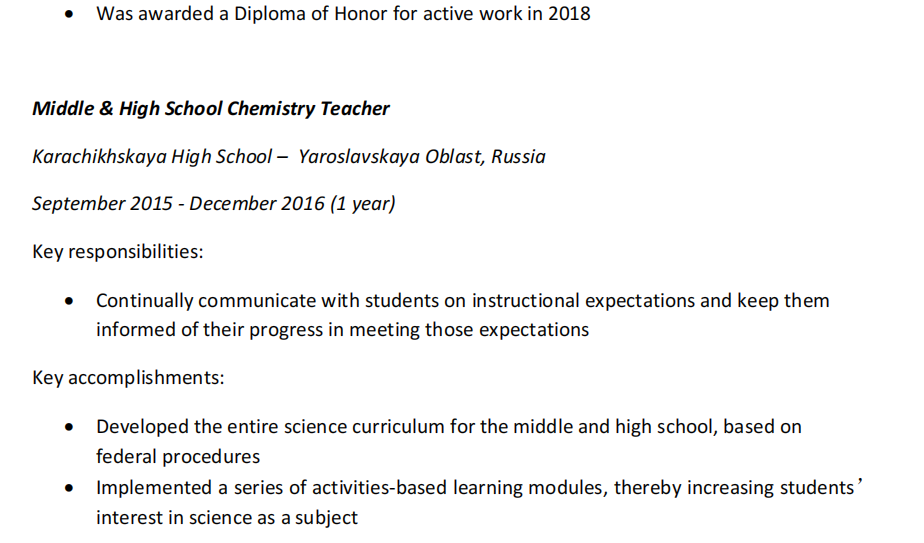Click the "(1 year)" duration text

tap(362, 204)
